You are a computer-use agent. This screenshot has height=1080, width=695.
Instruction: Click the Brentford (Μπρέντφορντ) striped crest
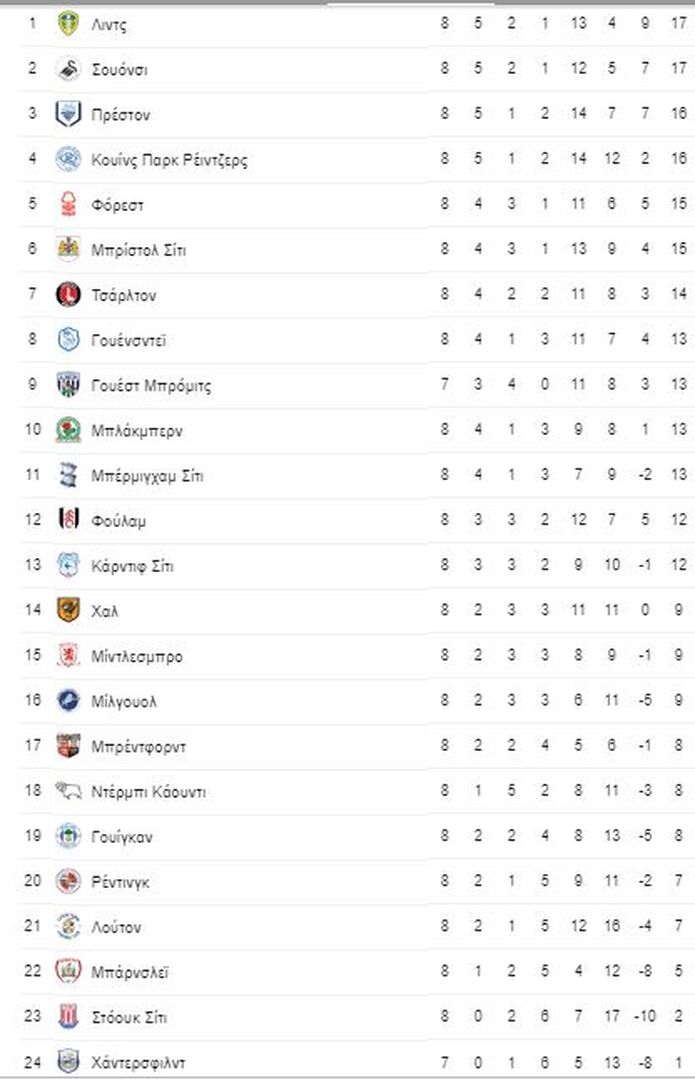[68, 745]
